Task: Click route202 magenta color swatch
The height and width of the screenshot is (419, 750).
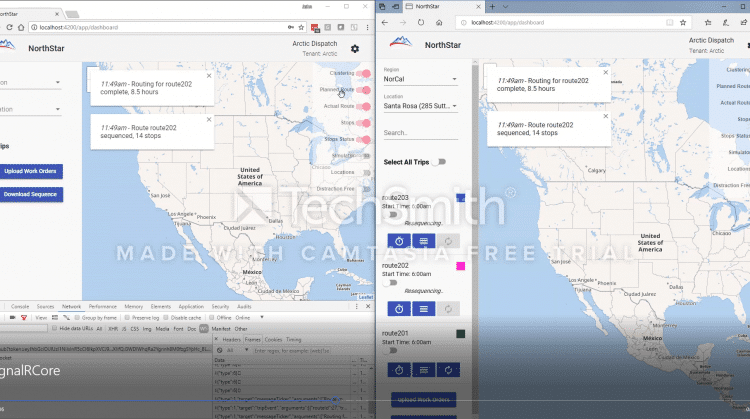Action: point(460,266)
